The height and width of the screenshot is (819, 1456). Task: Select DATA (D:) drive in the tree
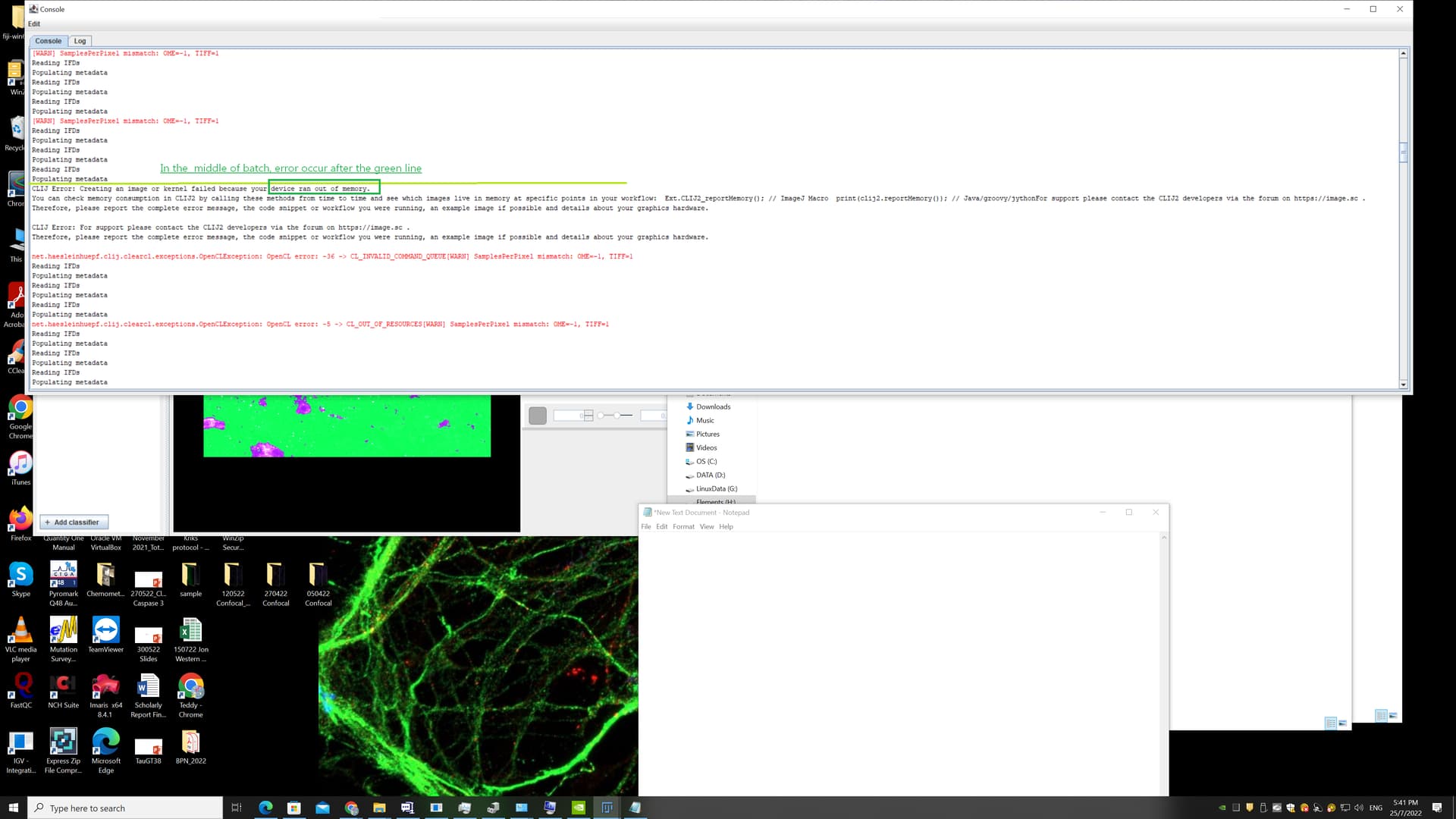click(x=710, y=475)
